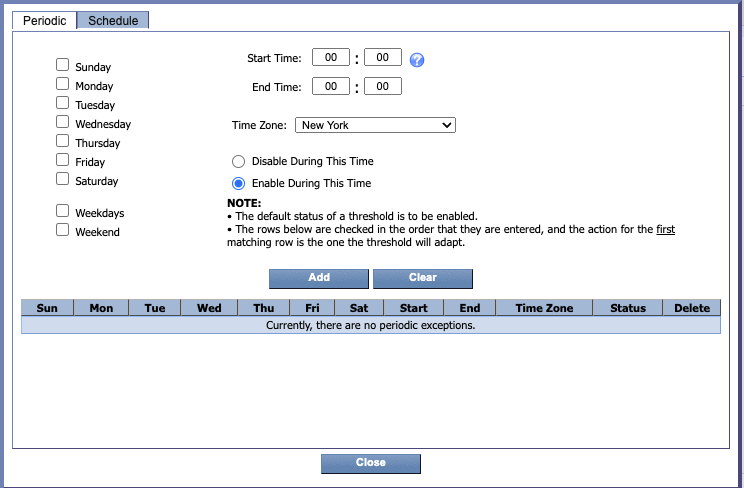
Task: Click the Mon column header
Action: coord(101,308)
